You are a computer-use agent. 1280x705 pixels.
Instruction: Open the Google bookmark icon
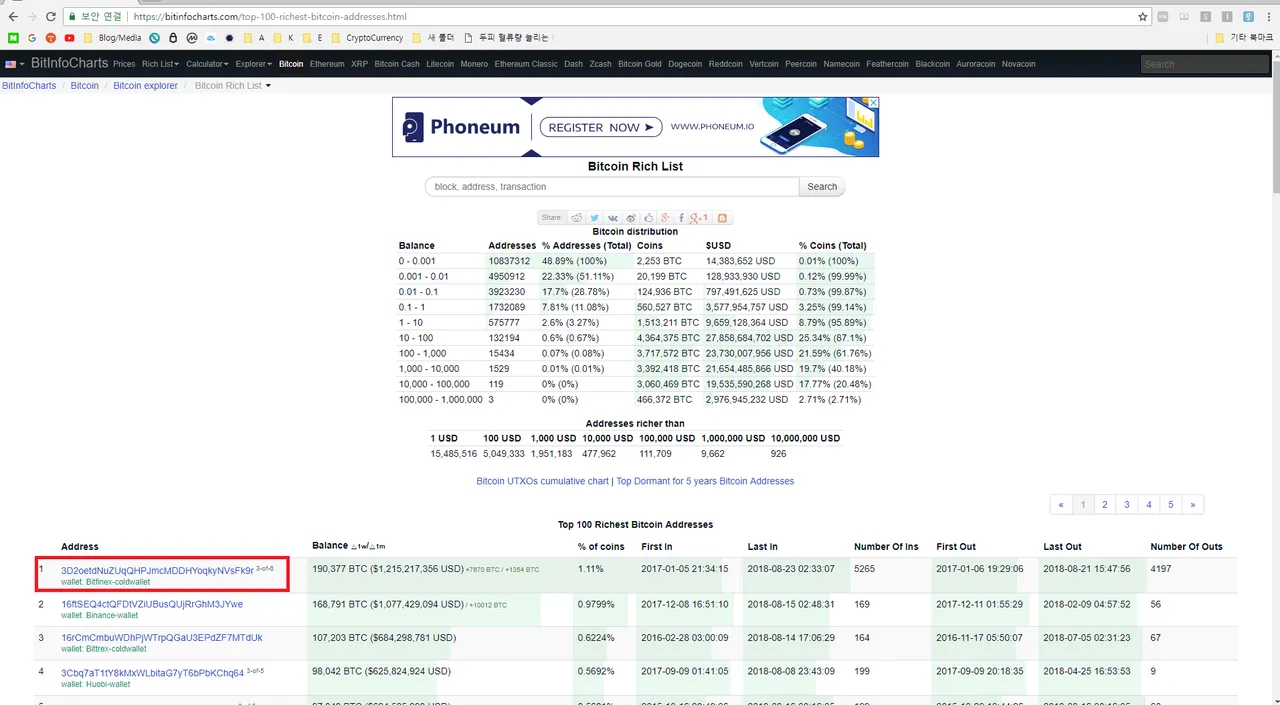coord(32,38)
